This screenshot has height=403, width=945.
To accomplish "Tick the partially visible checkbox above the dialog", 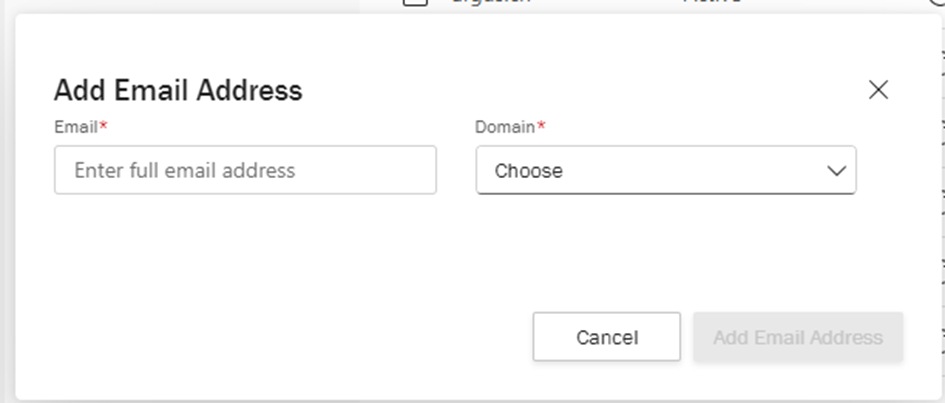I will [416, 3].
